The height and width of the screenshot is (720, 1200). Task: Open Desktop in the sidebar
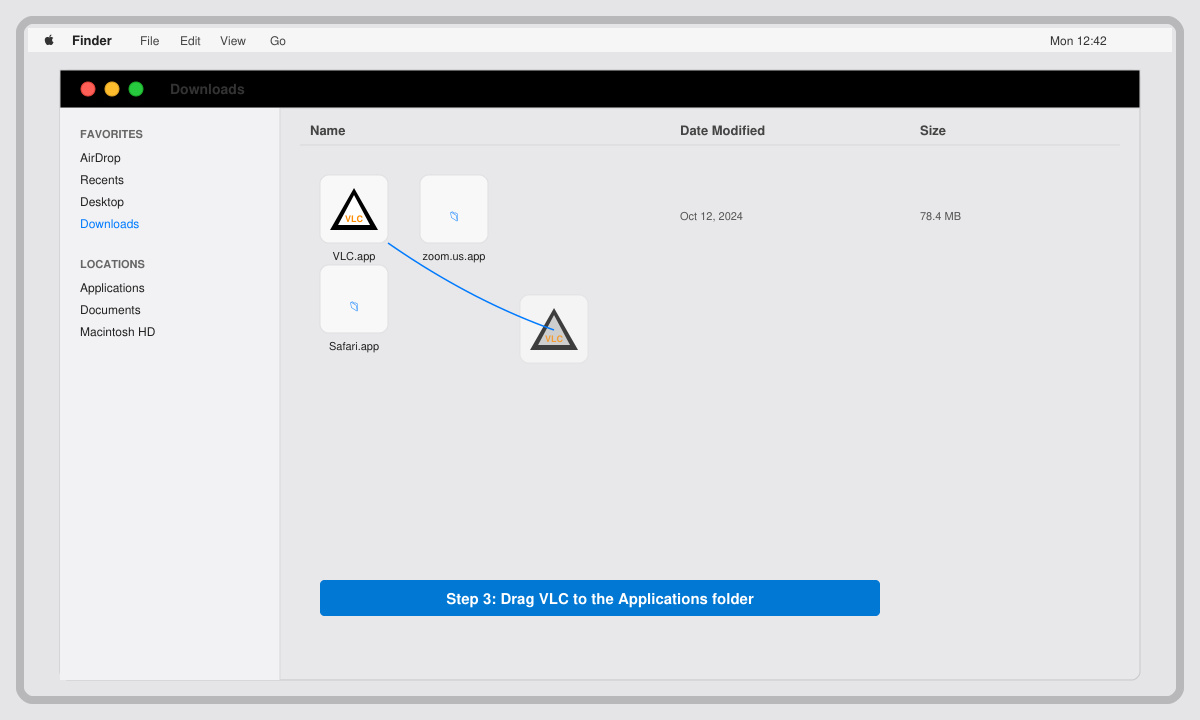tap(102, 202)
